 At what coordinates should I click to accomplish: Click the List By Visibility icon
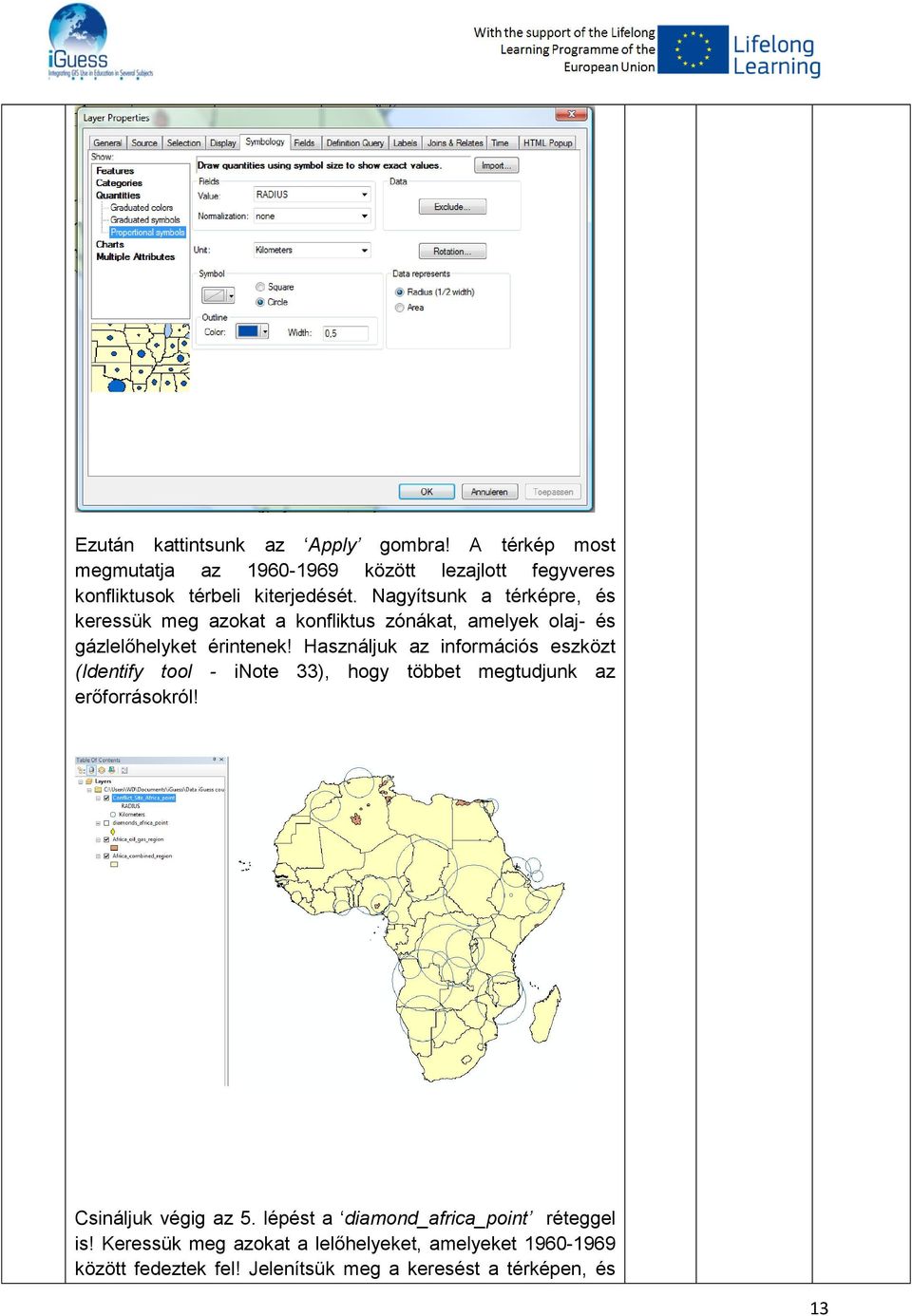tap(102, 770)
